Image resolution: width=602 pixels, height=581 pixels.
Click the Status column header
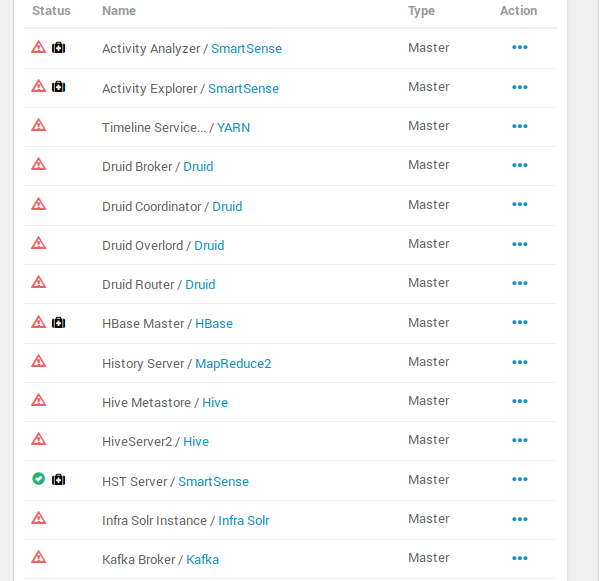pos(51,11)
